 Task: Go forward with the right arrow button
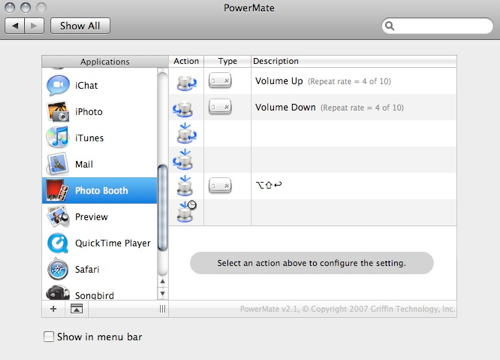pyautogui.click(x=34, y=26)
